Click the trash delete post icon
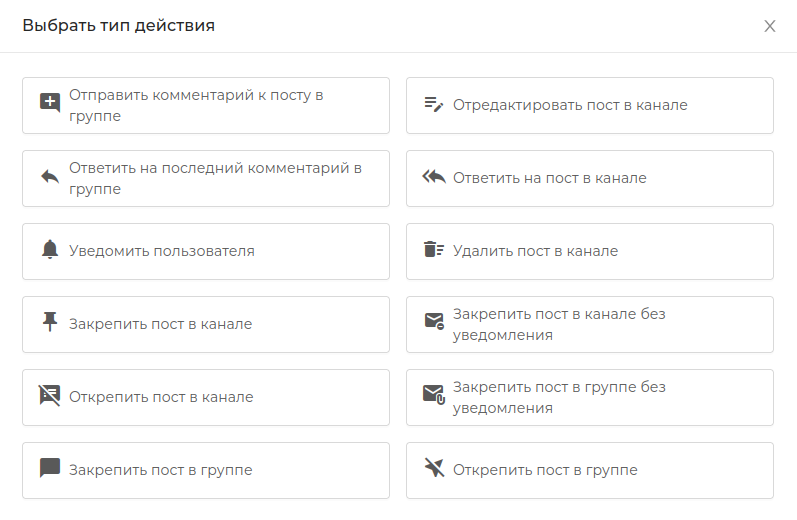The height and width of the screenshot is (520, 797). pos(434,250)
